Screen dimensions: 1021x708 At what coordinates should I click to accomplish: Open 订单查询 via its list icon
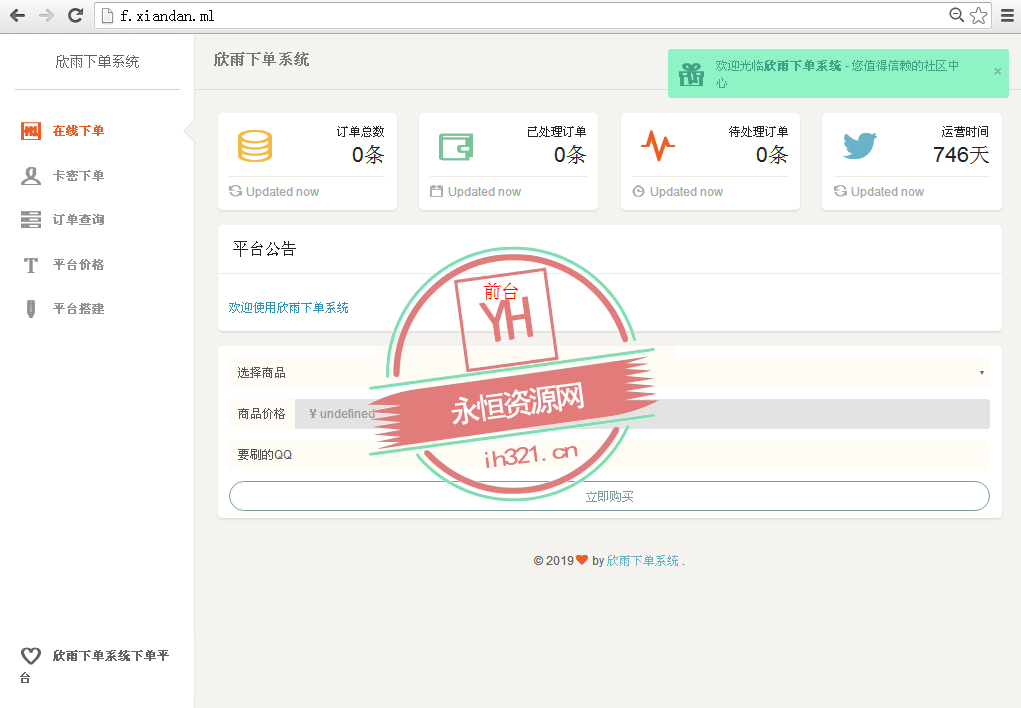(x=29, y=219)
